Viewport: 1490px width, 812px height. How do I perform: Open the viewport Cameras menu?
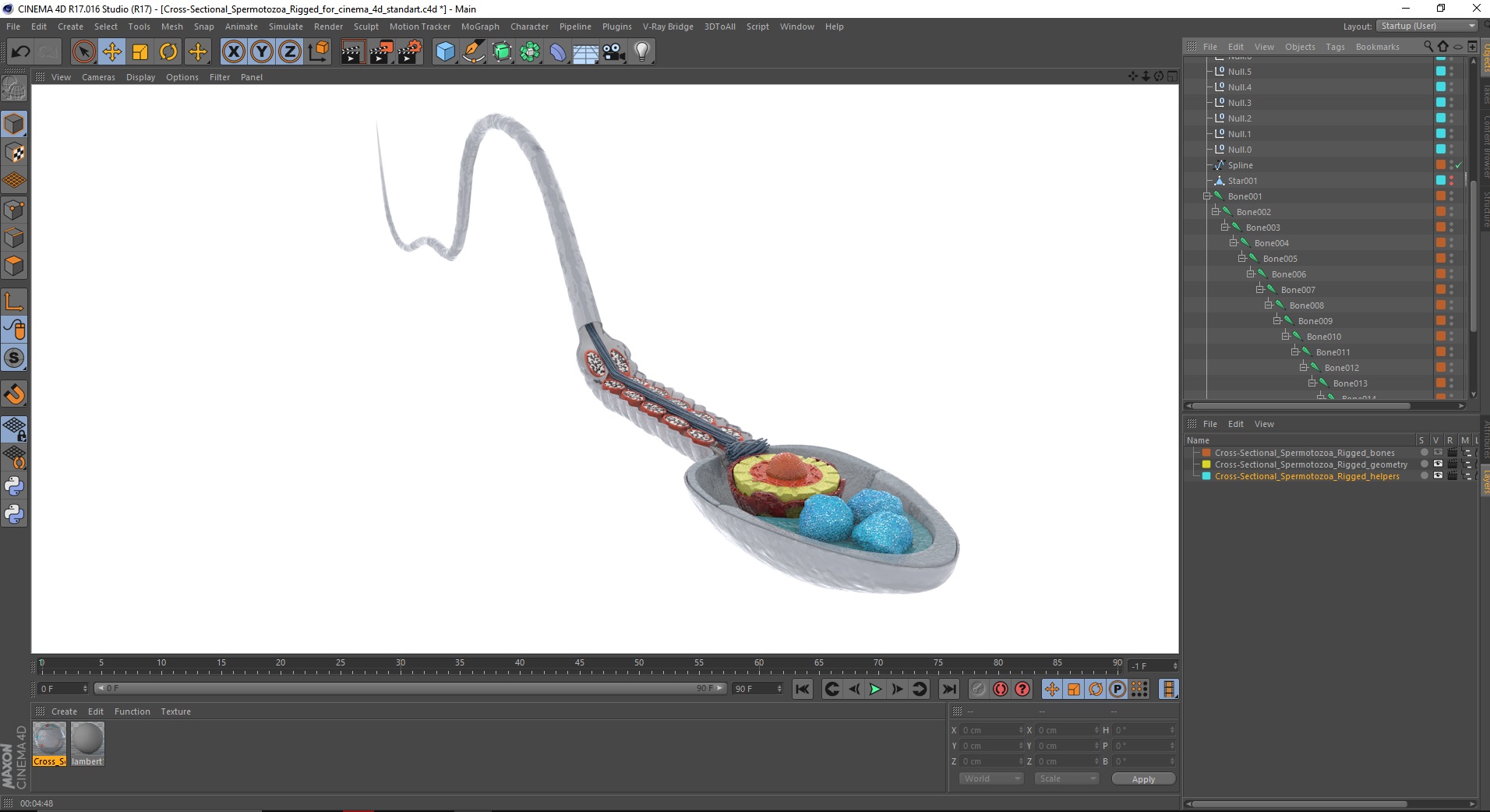click(98, 77)
